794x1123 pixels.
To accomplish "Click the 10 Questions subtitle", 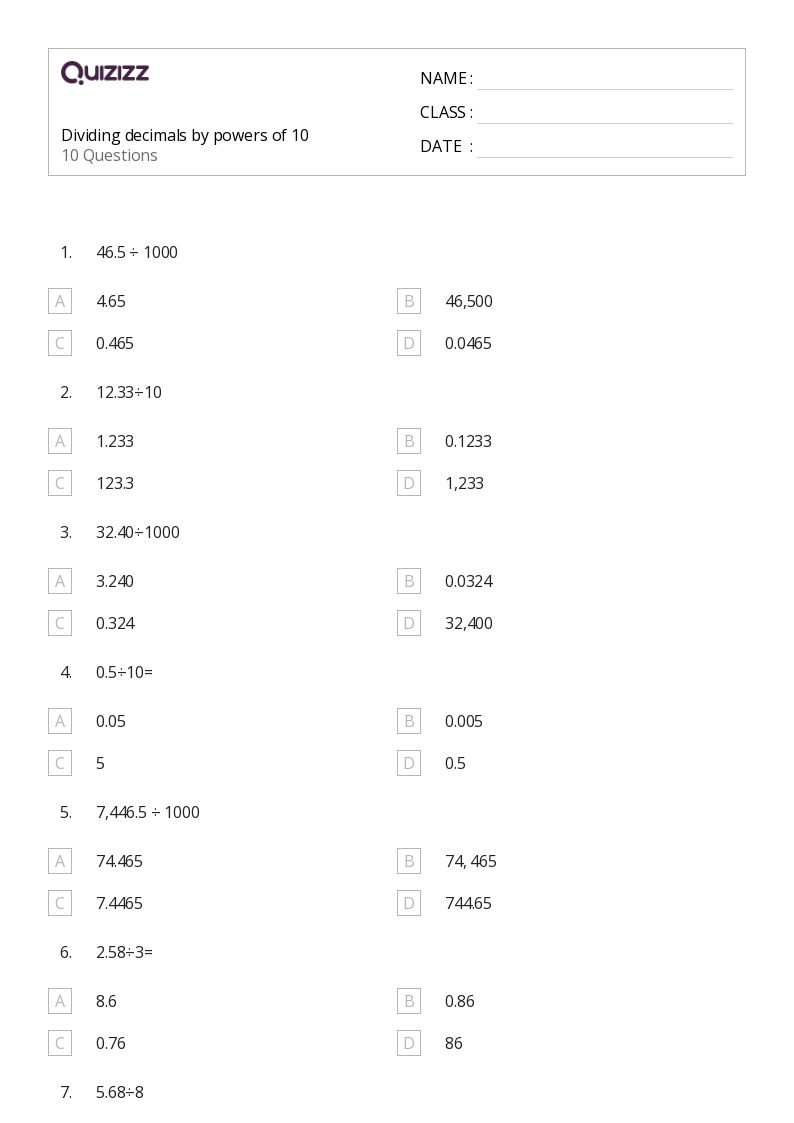I will pyautogui.click(x=110, y=155).
